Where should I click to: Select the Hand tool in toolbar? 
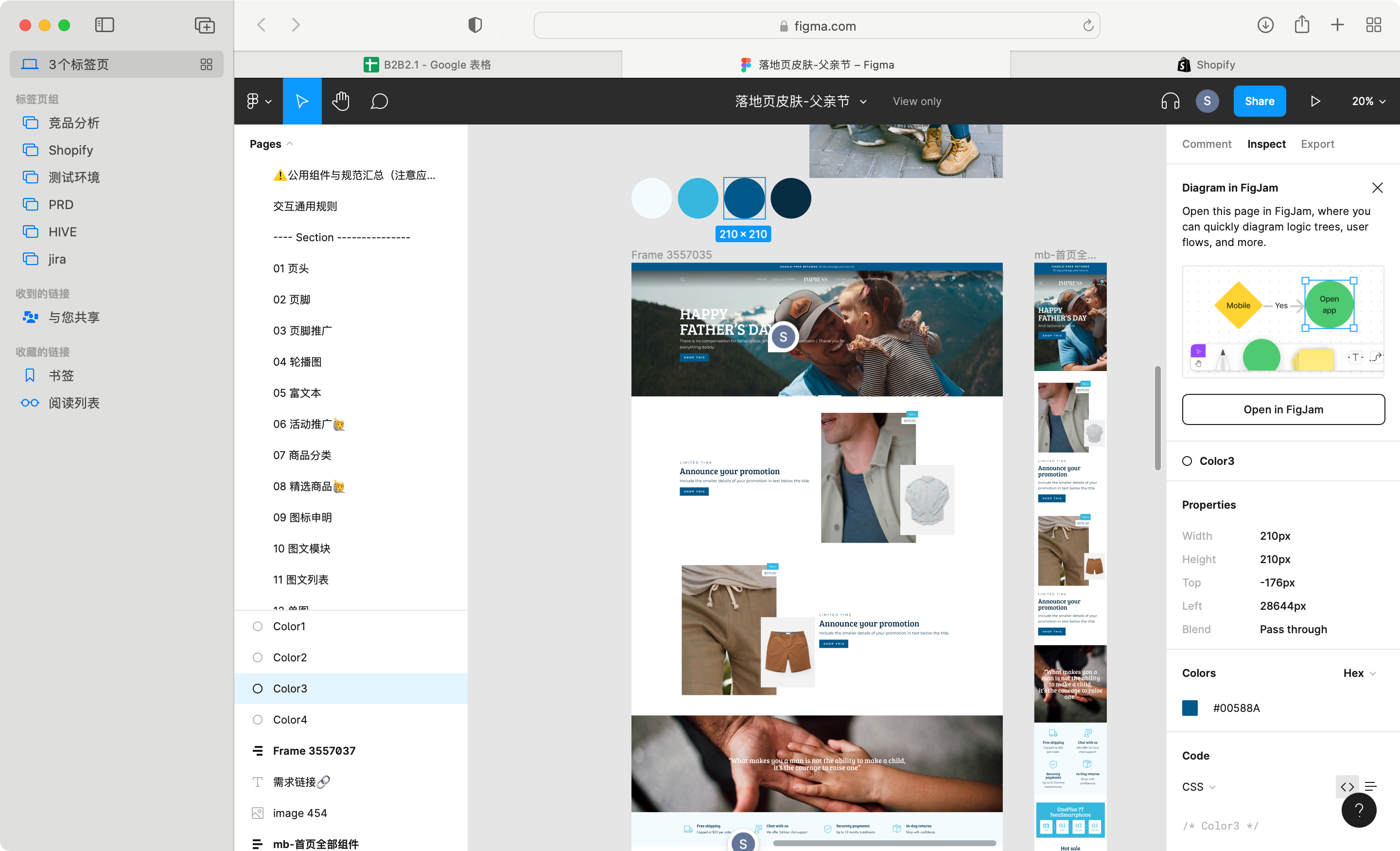340,101
